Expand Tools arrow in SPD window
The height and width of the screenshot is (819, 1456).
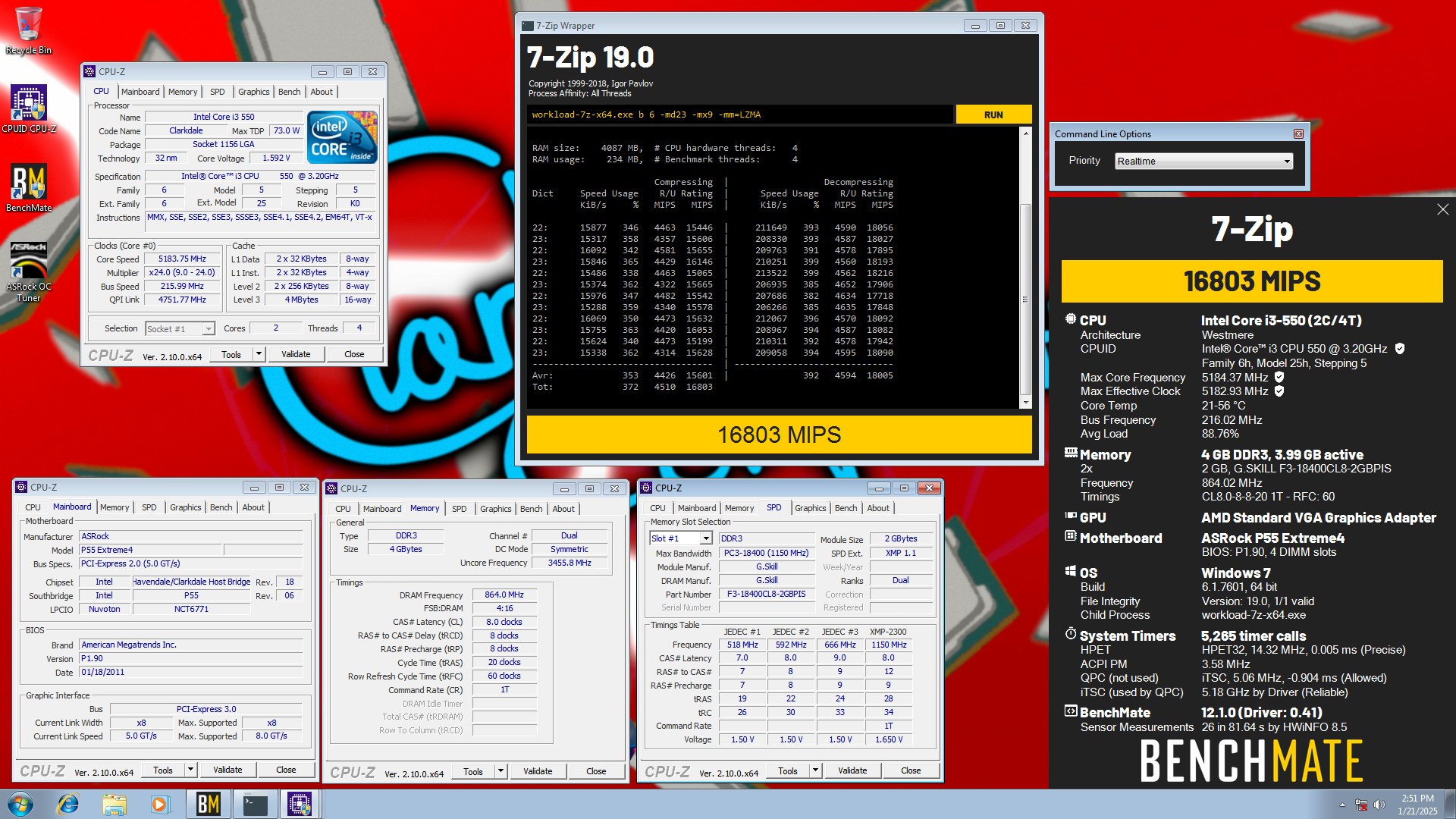click(815, 770)
